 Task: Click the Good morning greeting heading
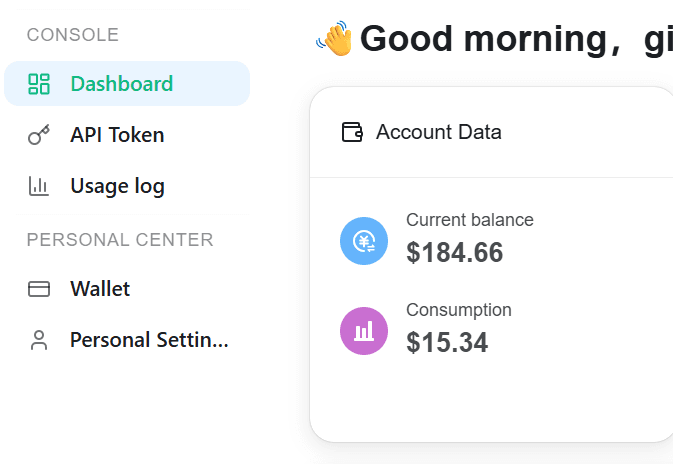pos(516,39)
